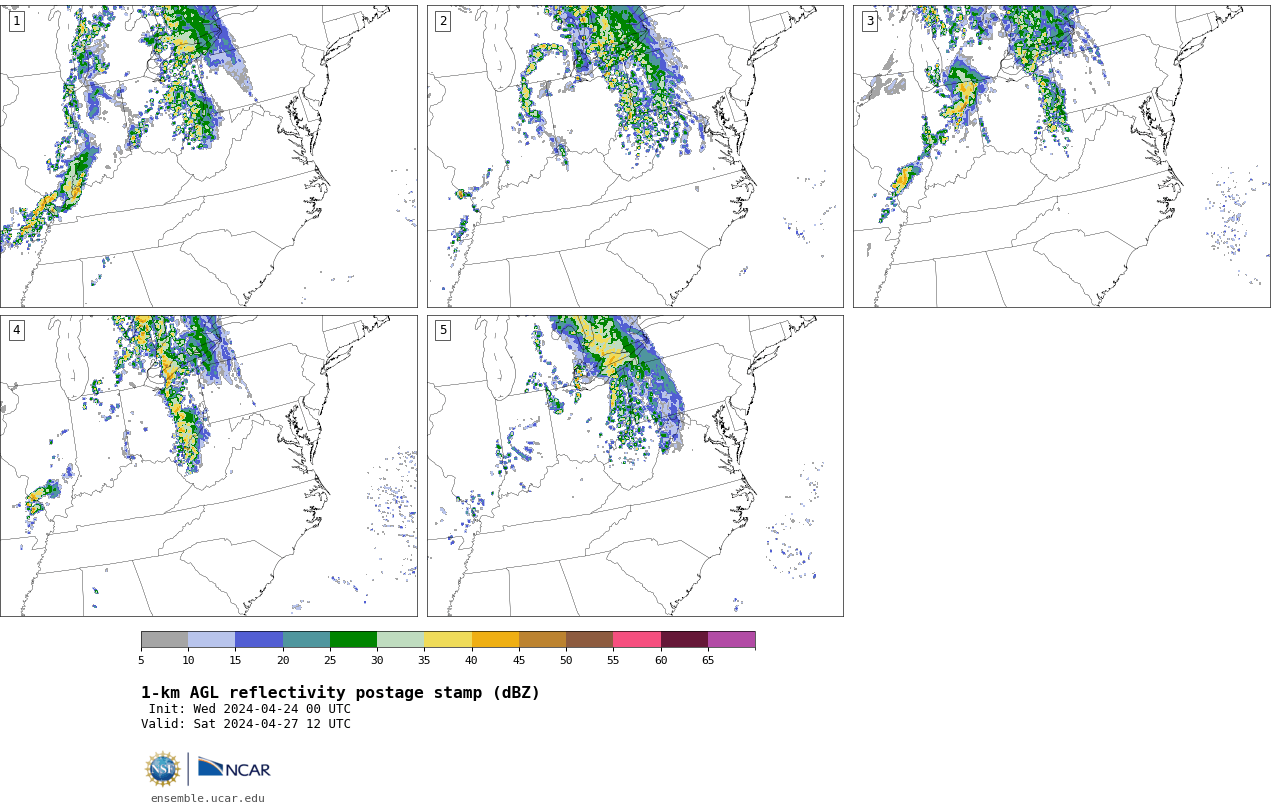1280x809 pixels.
Task: Click the number 2 panel label
Action: click(x=443, y=21)
